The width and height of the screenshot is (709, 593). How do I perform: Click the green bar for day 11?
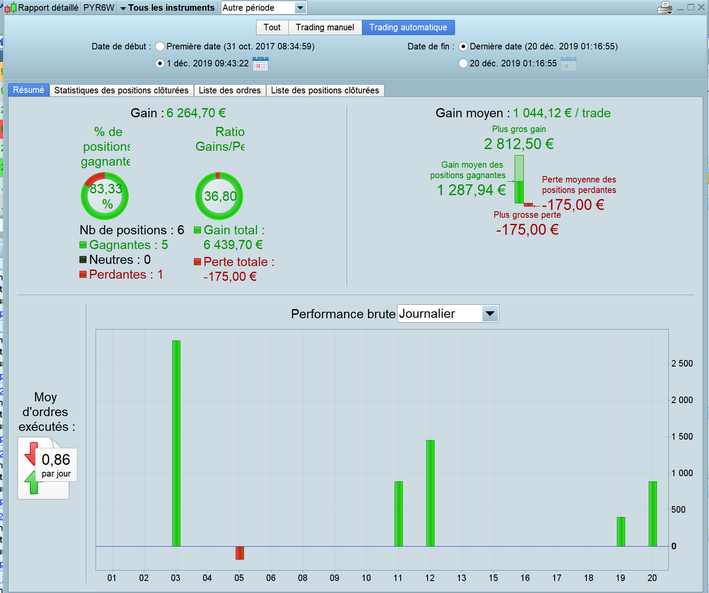click(398, 514)
